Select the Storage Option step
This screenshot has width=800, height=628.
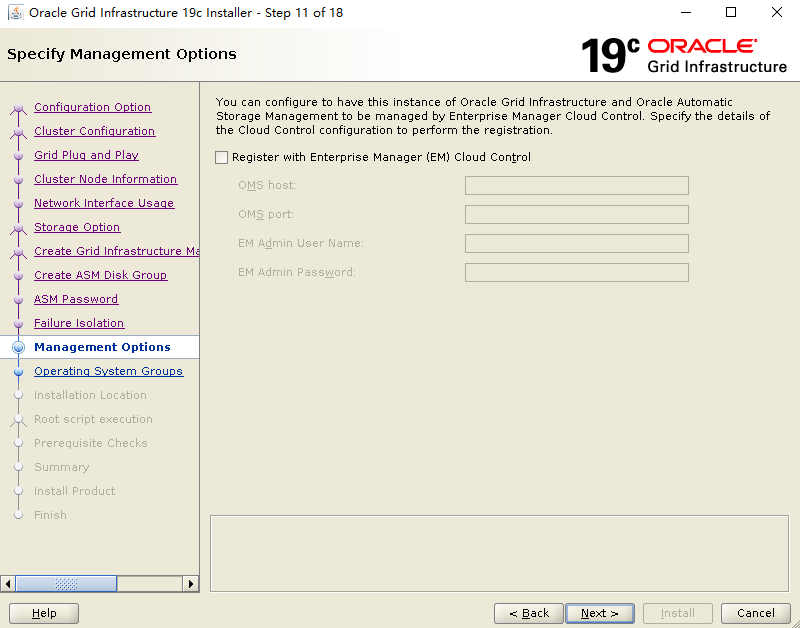[77, 227]
